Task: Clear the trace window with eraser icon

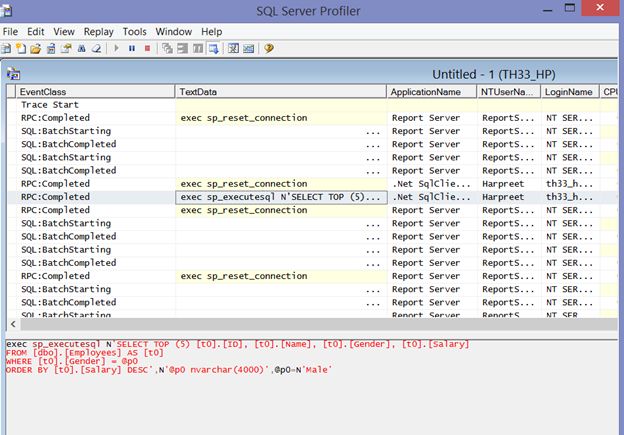Action: [96, 48]
